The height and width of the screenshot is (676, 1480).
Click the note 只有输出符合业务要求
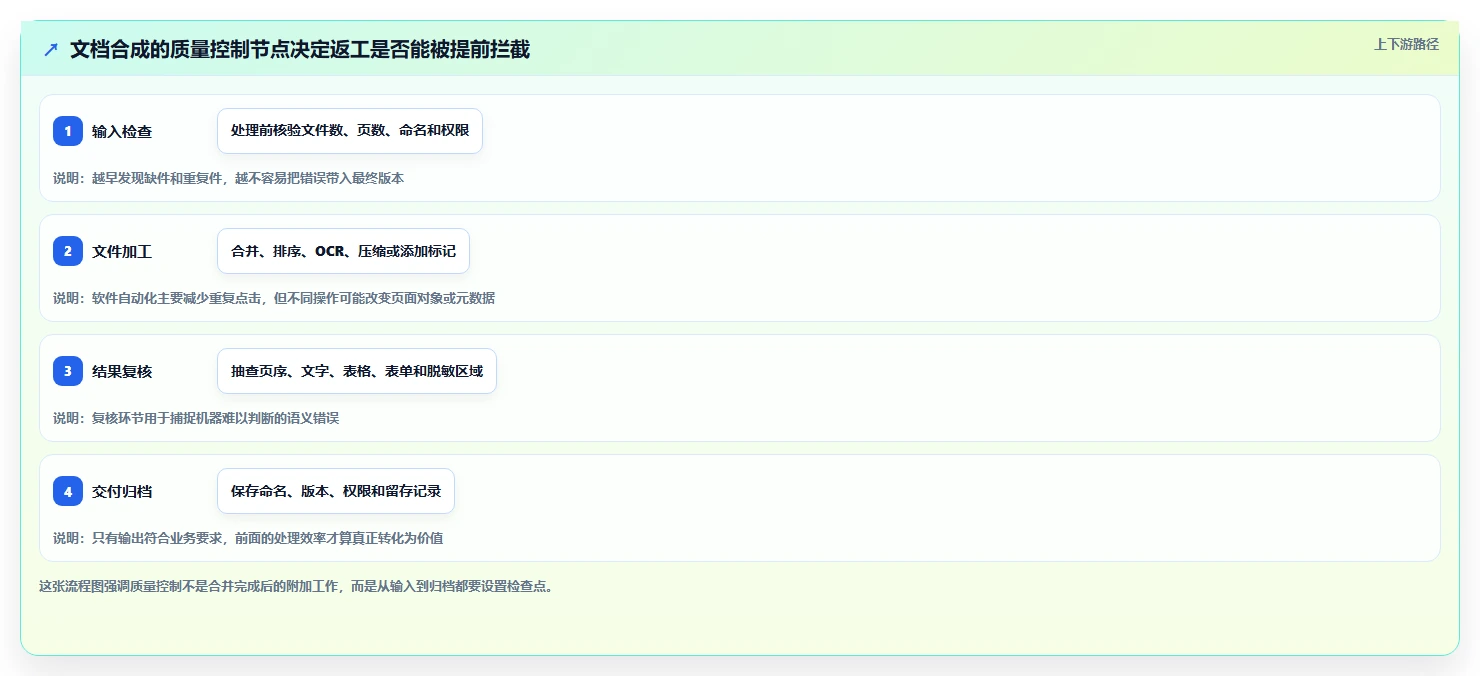248,538
